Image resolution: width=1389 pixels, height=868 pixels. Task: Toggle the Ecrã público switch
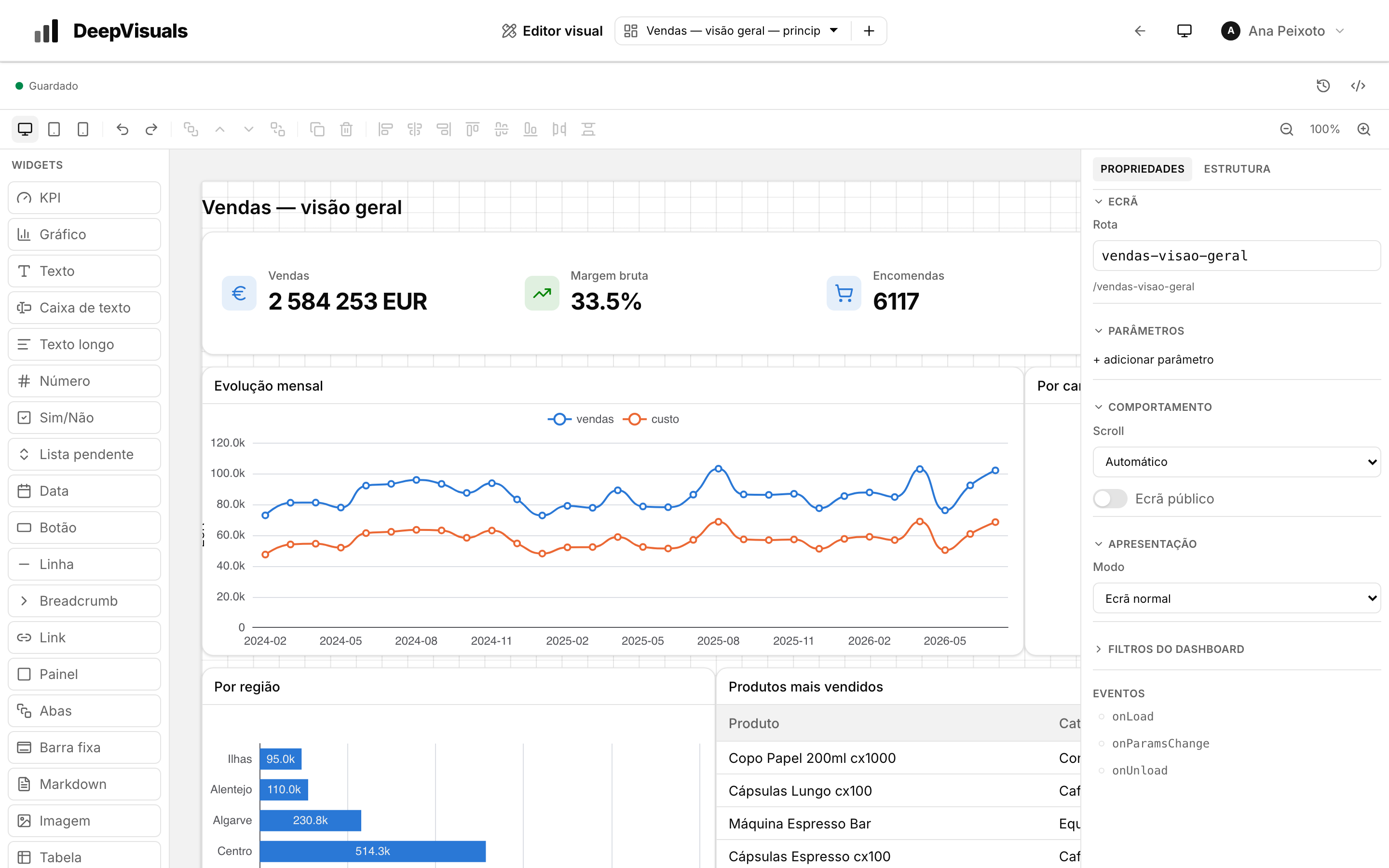pos(1110,498)
